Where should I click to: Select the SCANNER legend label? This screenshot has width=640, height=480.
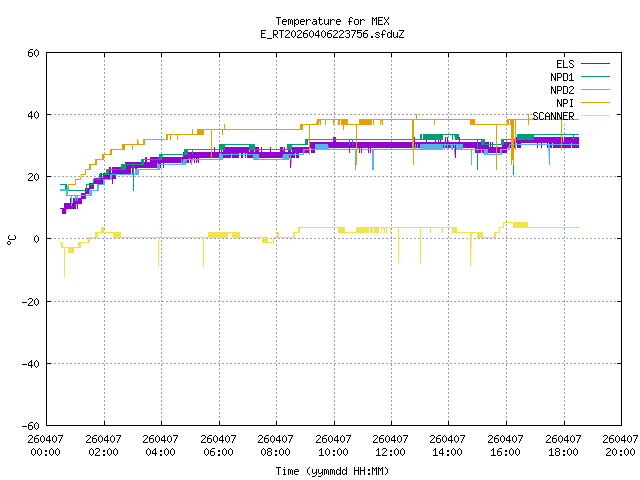553,116
